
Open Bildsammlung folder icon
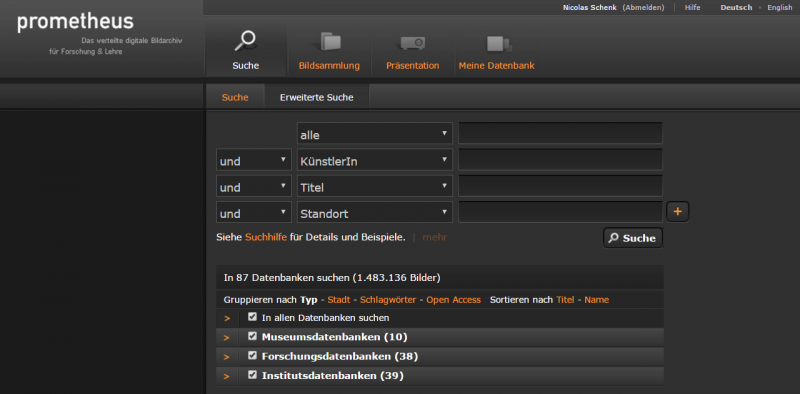click(x=330, y=41)
